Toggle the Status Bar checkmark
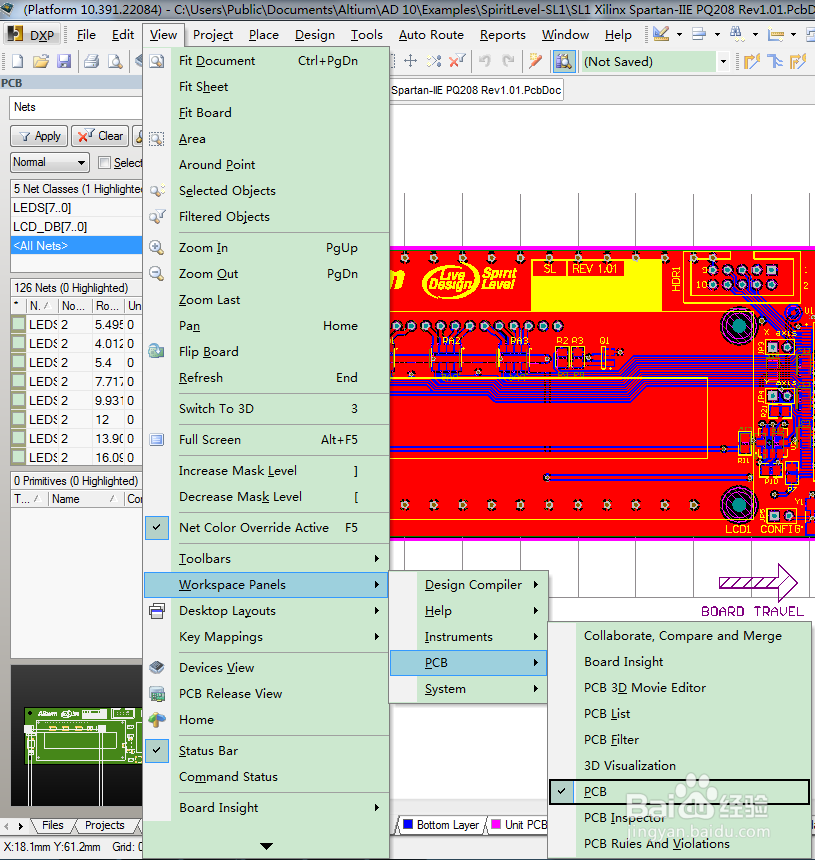This screenshot has height=860, width=815. point(157,750)
